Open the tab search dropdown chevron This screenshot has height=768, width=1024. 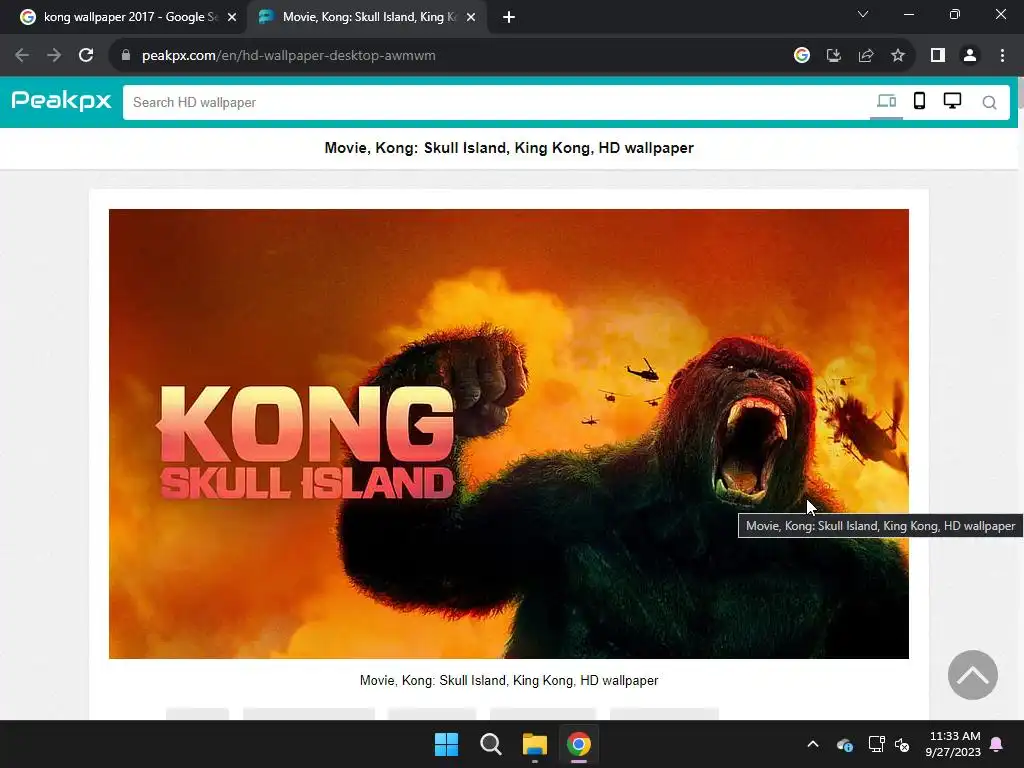863,14
